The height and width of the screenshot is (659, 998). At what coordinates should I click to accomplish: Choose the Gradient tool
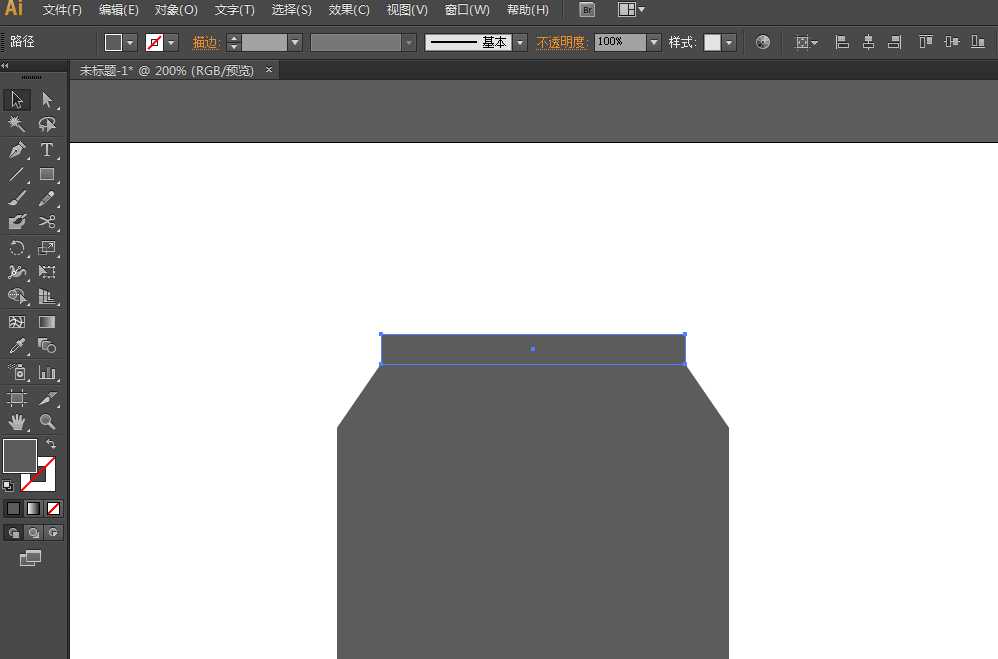click(47, 321)
